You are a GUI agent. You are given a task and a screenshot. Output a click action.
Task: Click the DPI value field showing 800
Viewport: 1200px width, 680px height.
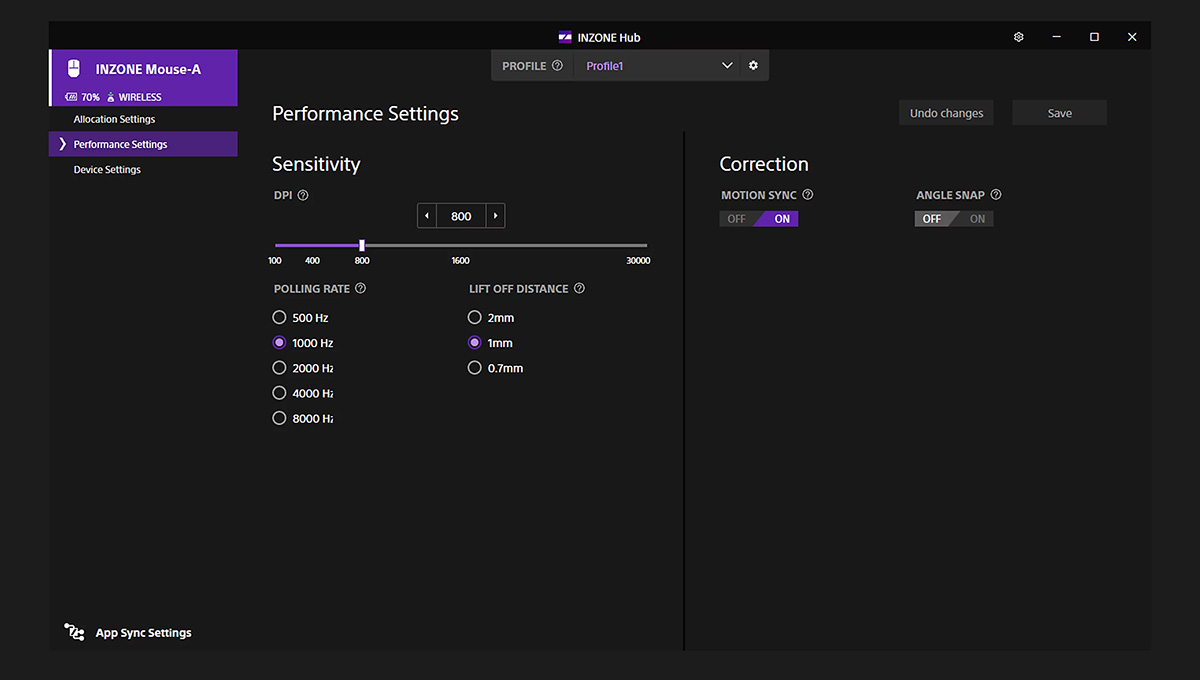tap(461, 216)
